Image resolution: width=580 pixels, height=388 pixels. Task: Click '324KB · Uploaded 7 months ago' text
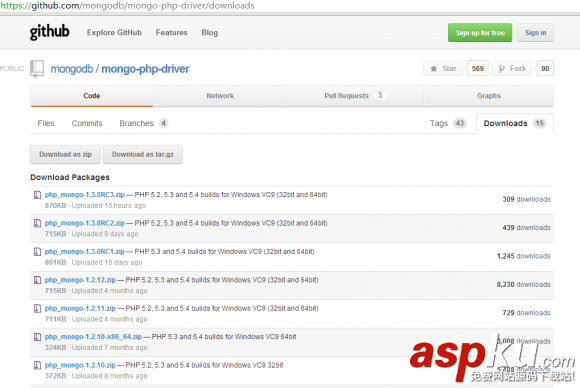(96, 348)
